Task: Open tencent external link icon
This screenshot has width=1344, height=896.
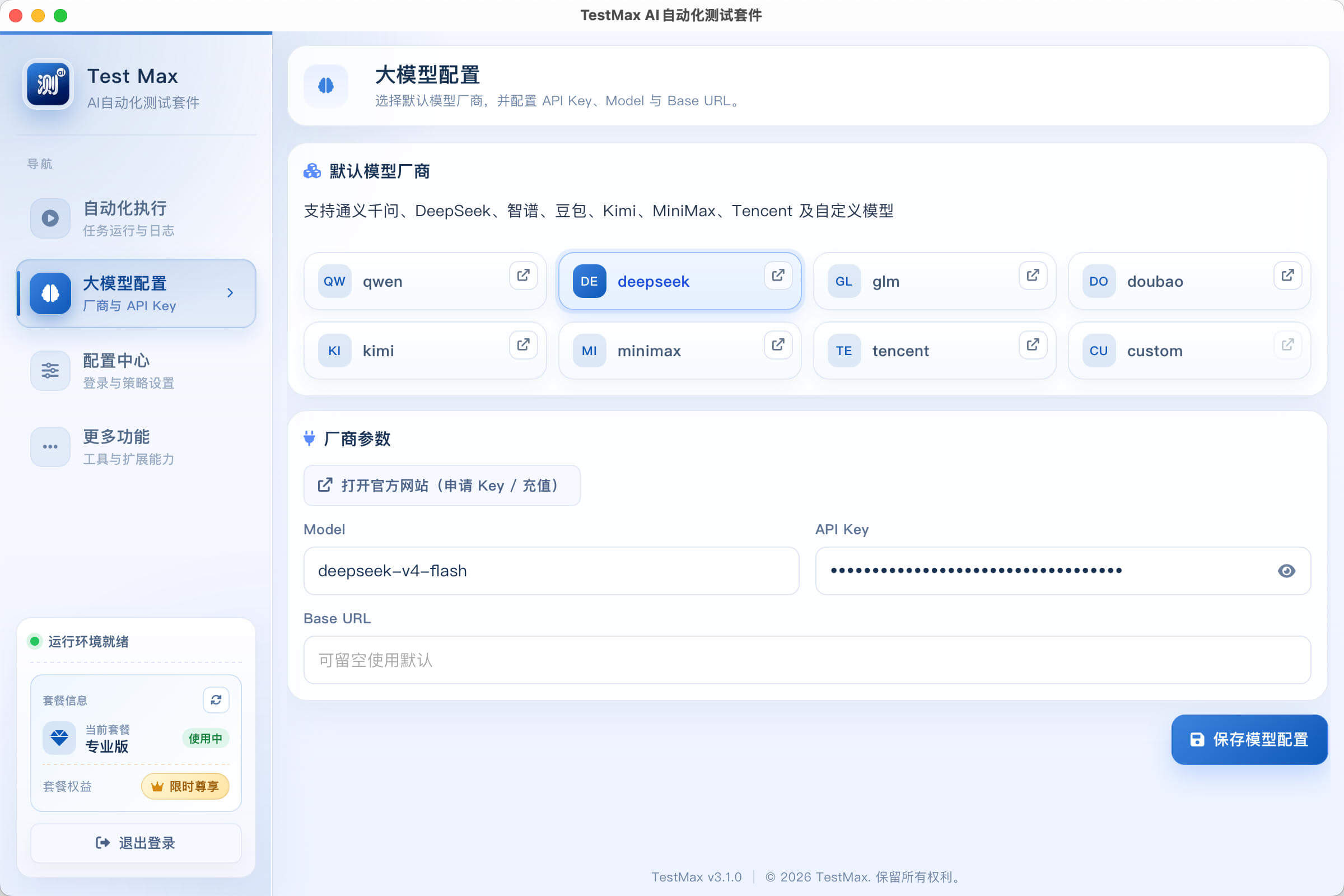Action: tap(1033, 344)
